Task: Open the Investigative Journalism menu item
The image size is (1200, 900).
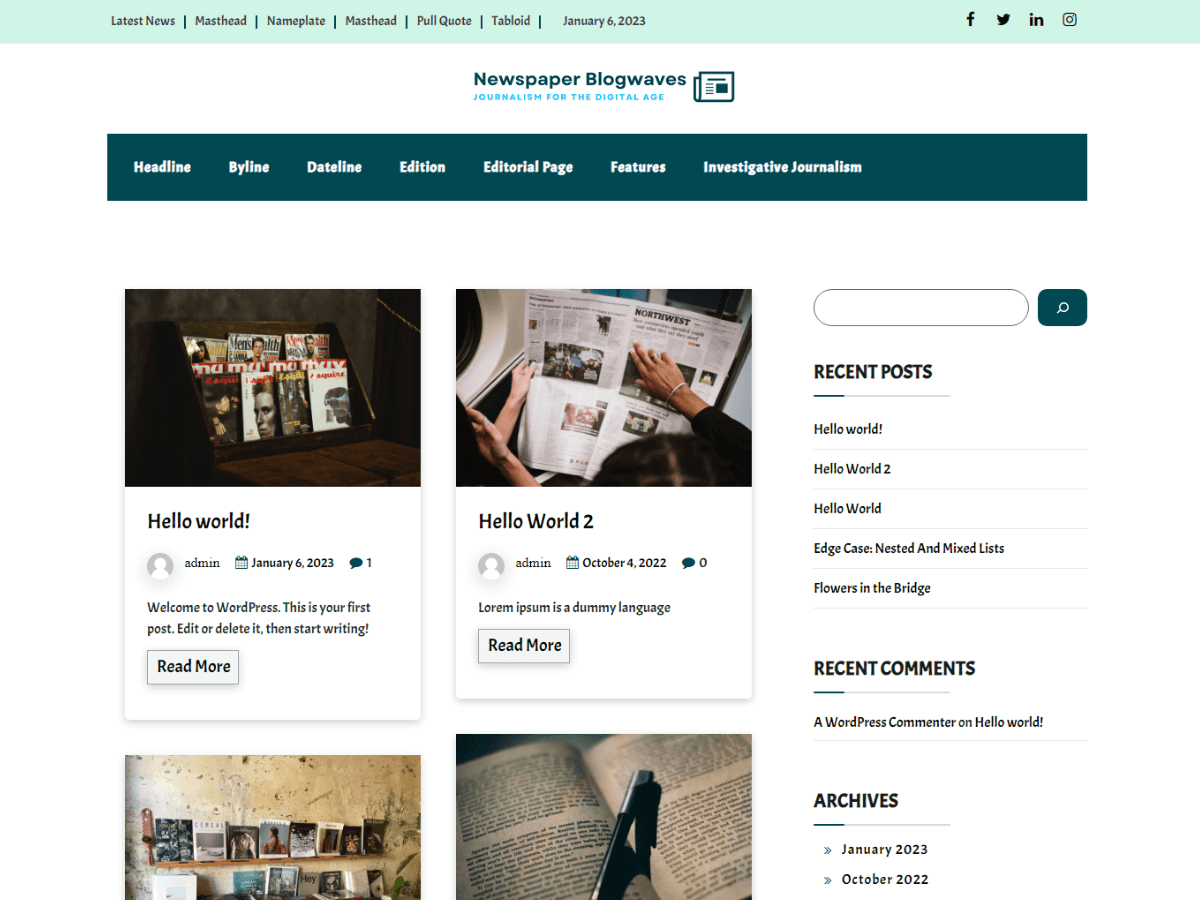Action: point(782,167)
